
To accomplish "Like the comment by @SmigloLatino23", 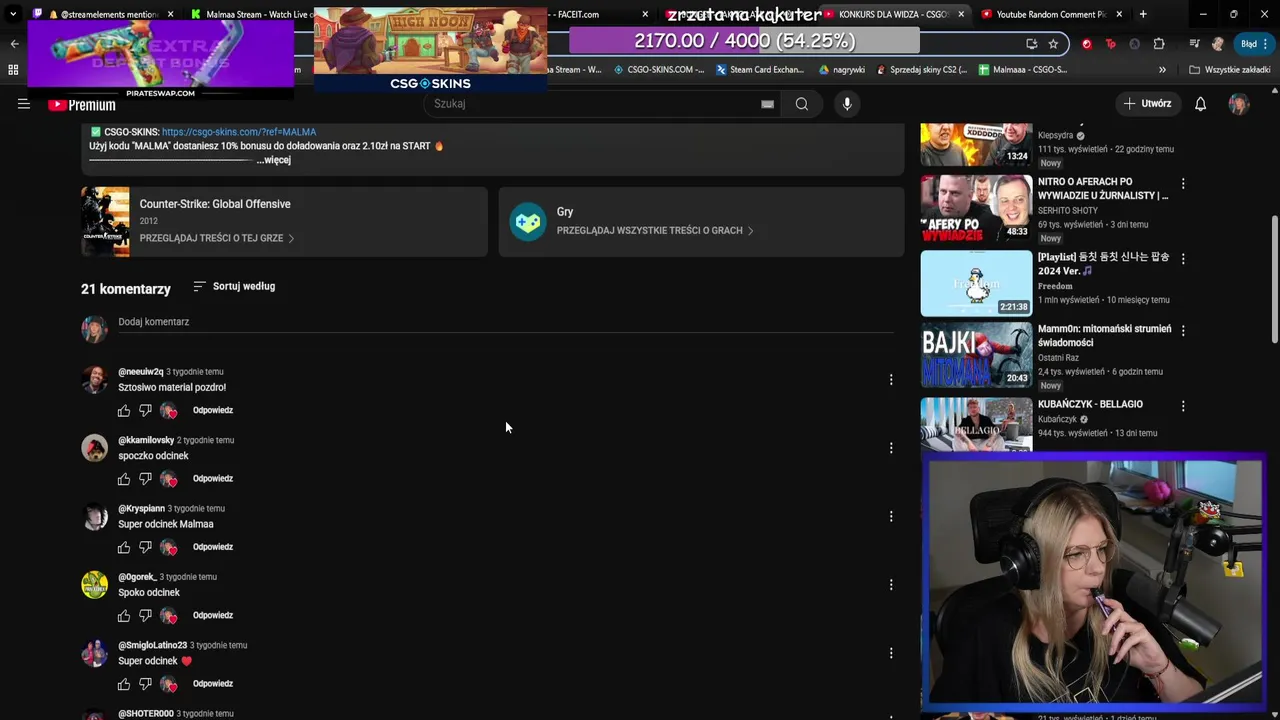I will pos(124,684).
